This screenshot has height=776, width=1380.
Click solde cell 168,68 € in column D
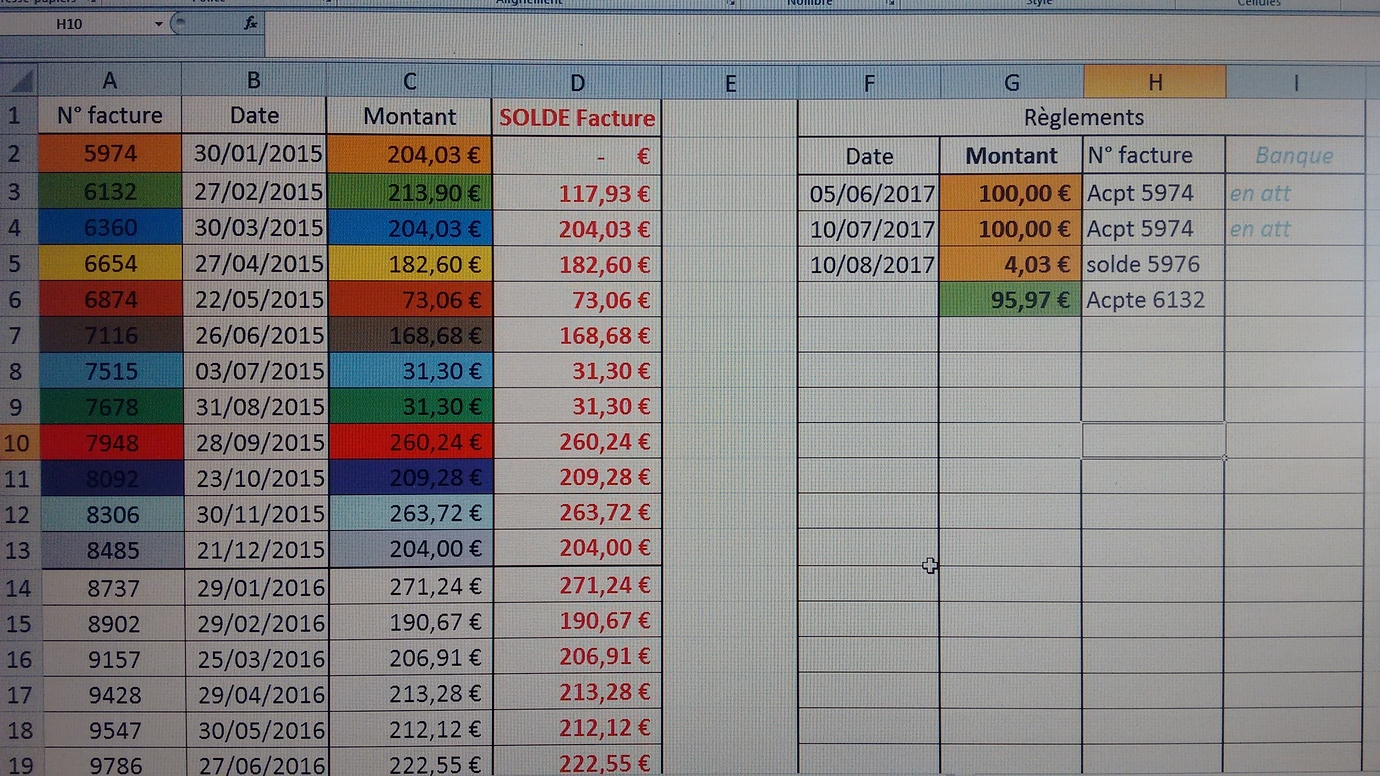(577, 336)
